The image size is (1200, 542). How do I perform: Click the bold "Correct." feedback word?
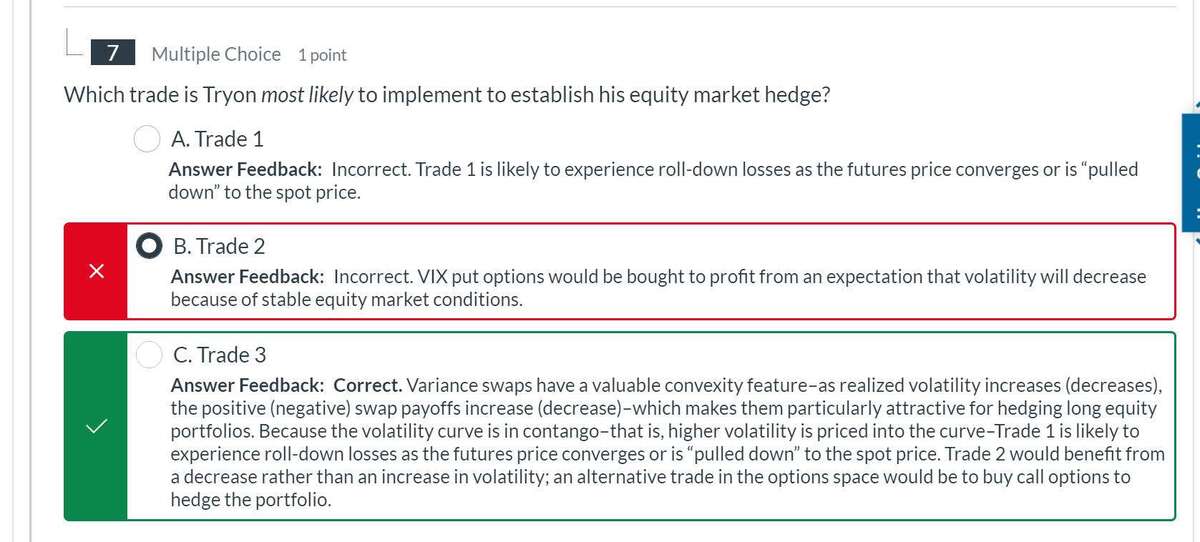point(368,385)
